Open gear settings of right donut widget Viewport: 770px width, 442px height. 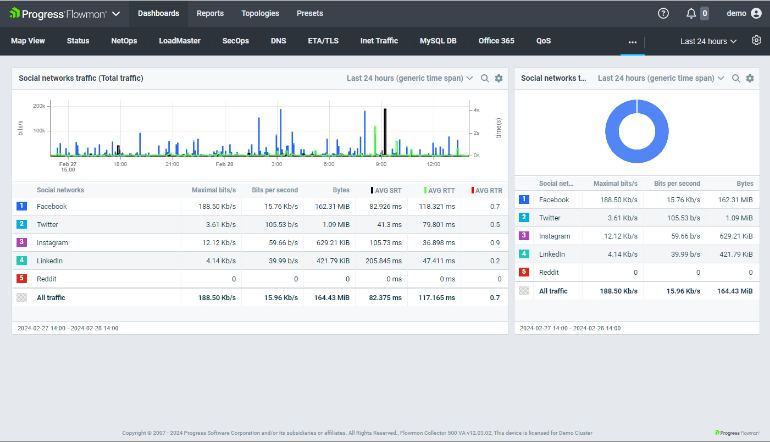point(748,78)
